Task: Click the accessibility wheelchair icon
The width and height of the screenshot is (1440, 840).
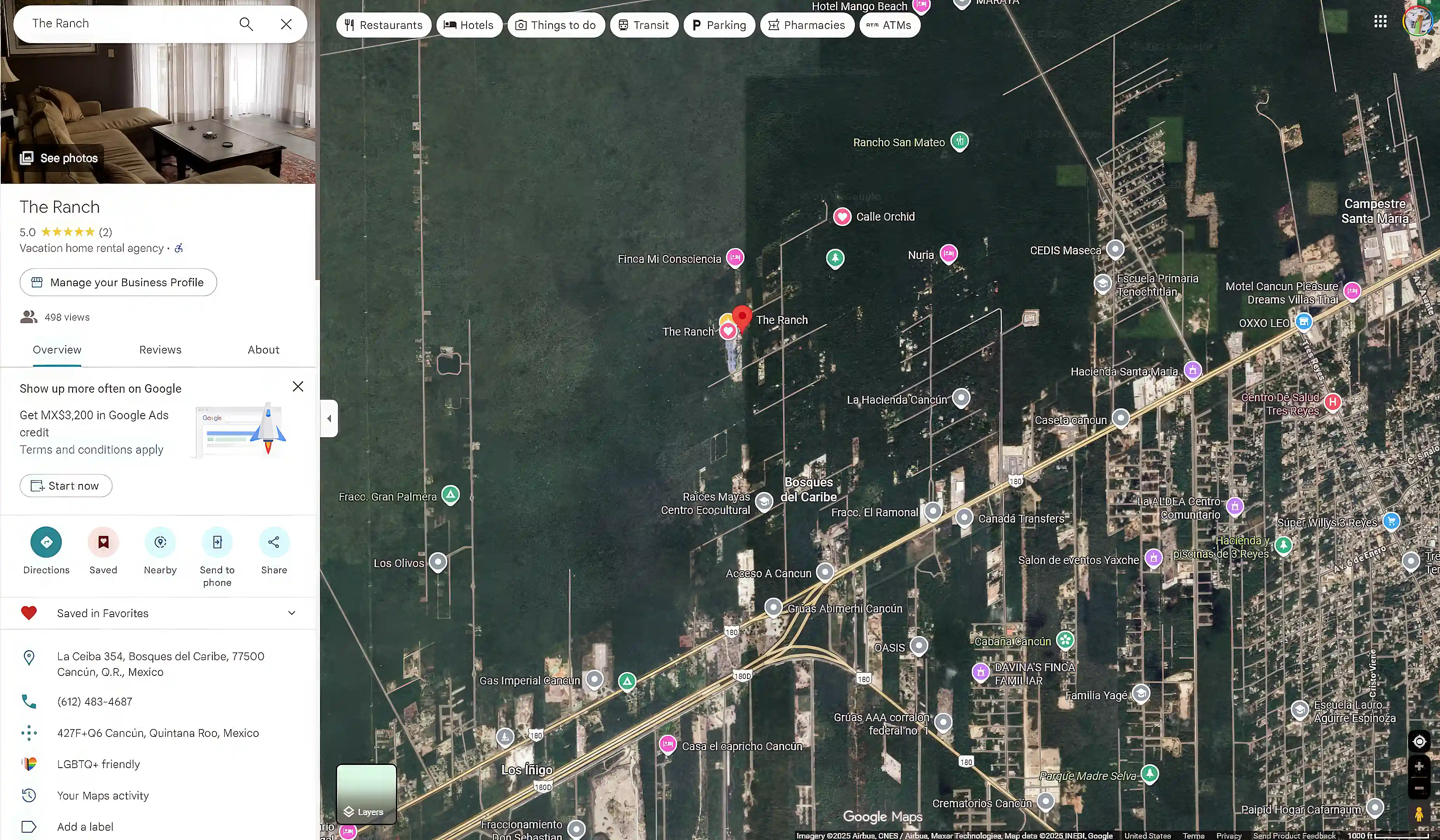Action: tap(179, 248)
